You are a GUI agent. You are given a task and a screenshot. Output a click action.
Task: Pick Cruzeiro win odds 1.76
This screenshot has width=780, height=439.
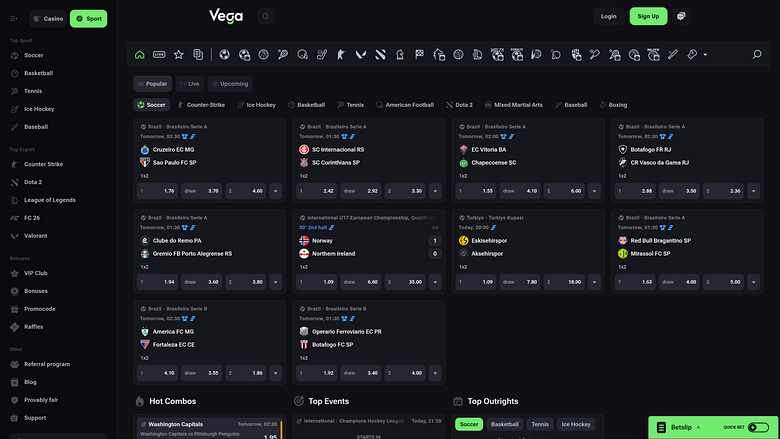[157, 191]
